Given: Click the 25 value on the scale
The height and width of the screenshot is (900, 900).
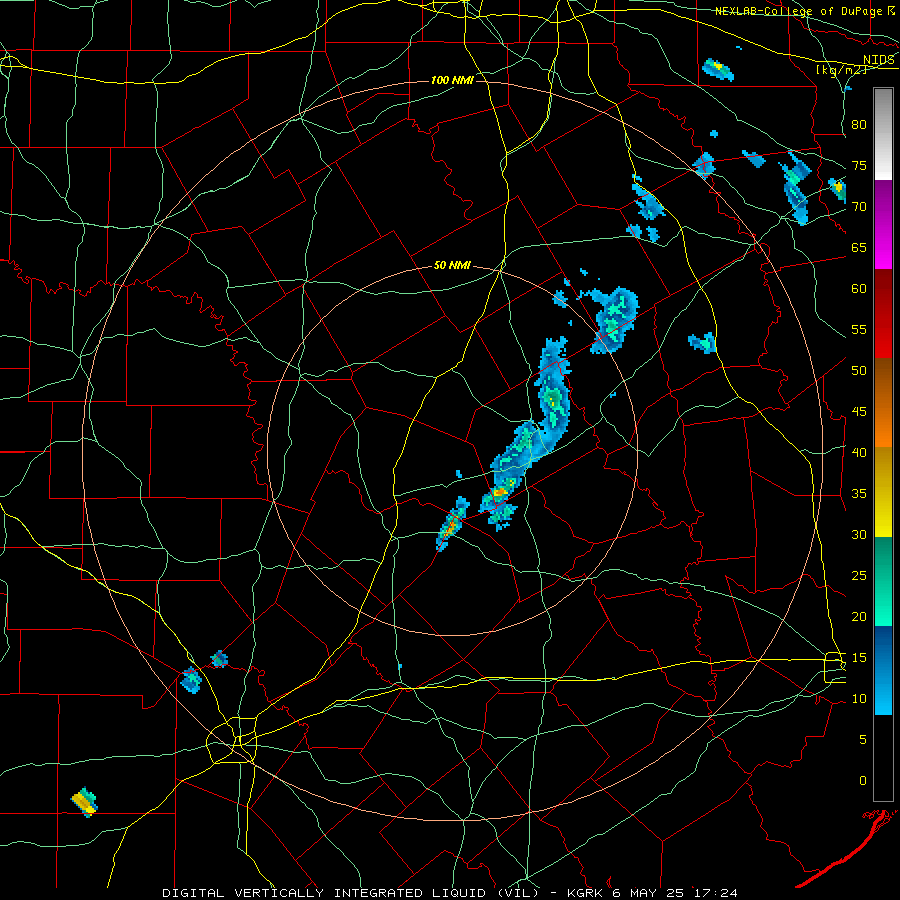Looking at the screenshot, I should coord(859,576).
